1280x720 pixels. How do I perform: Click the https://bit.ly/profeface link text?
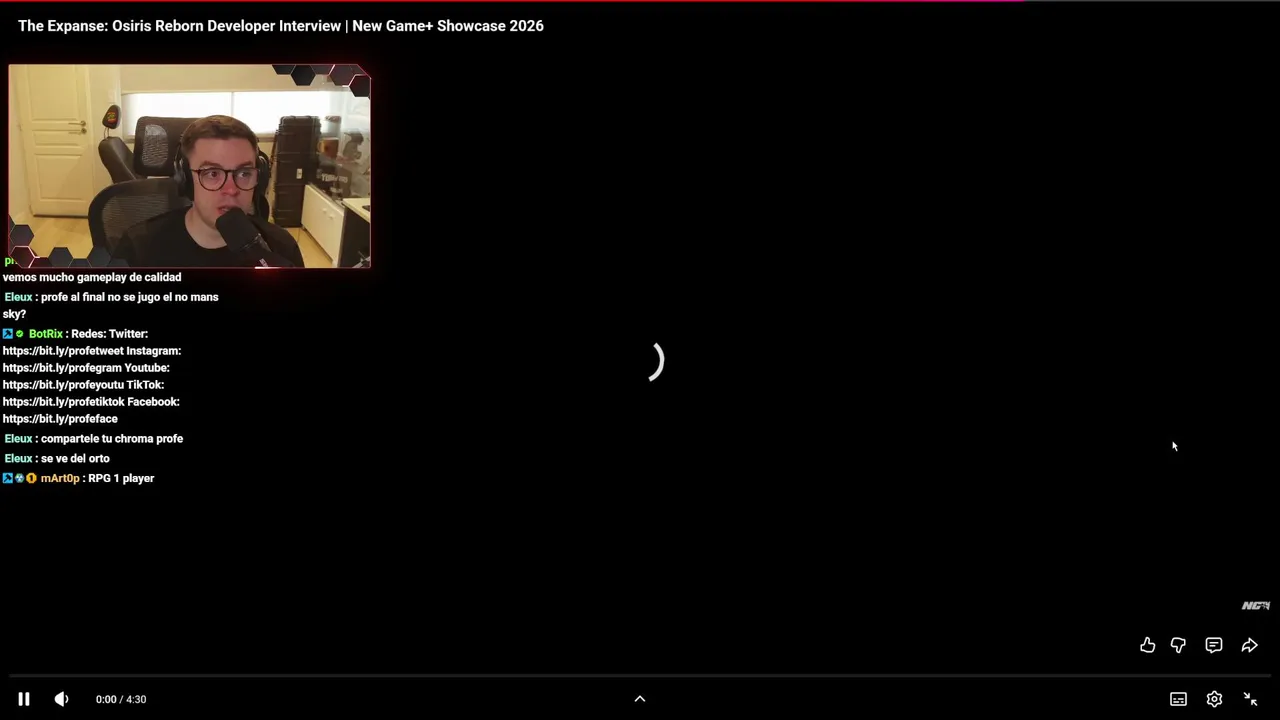(60, 419)
